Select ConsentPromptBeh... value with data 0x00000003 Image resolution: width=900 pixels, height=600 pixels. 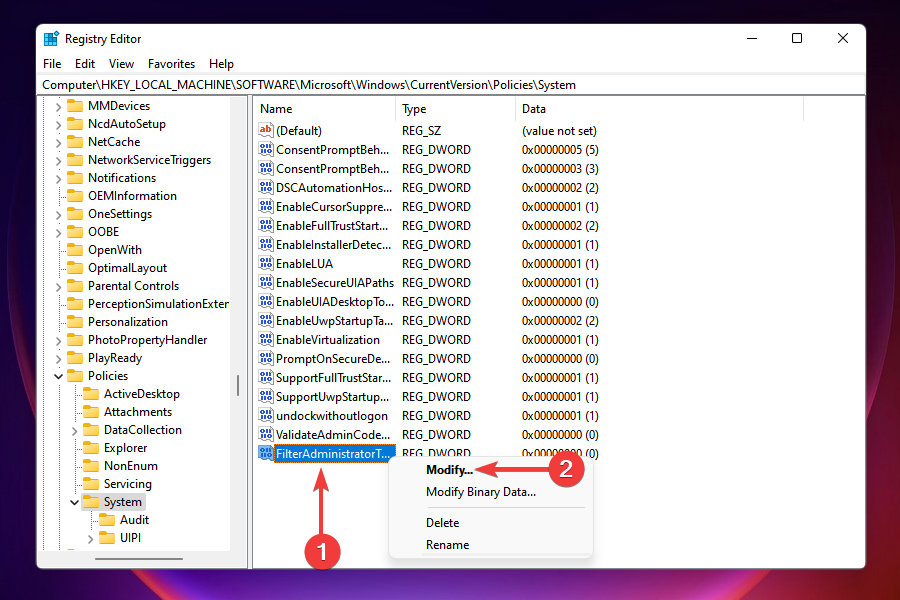(x=332, y=168)
